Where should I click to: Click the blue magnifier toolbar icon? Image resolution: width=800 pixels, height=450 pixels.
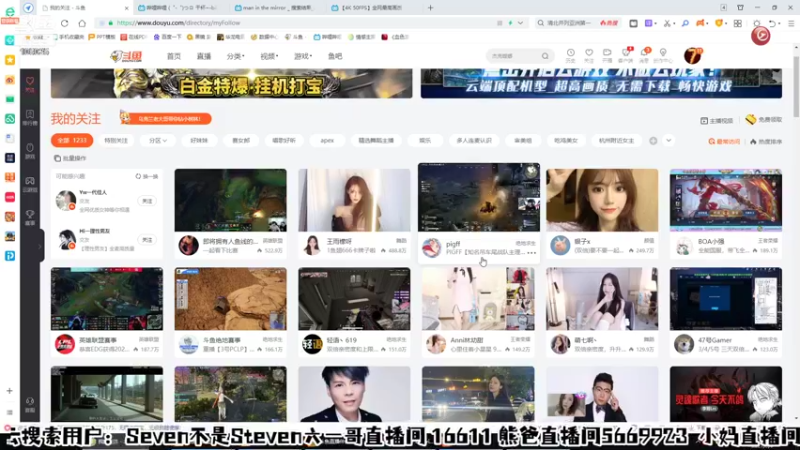tap(685, 23)
